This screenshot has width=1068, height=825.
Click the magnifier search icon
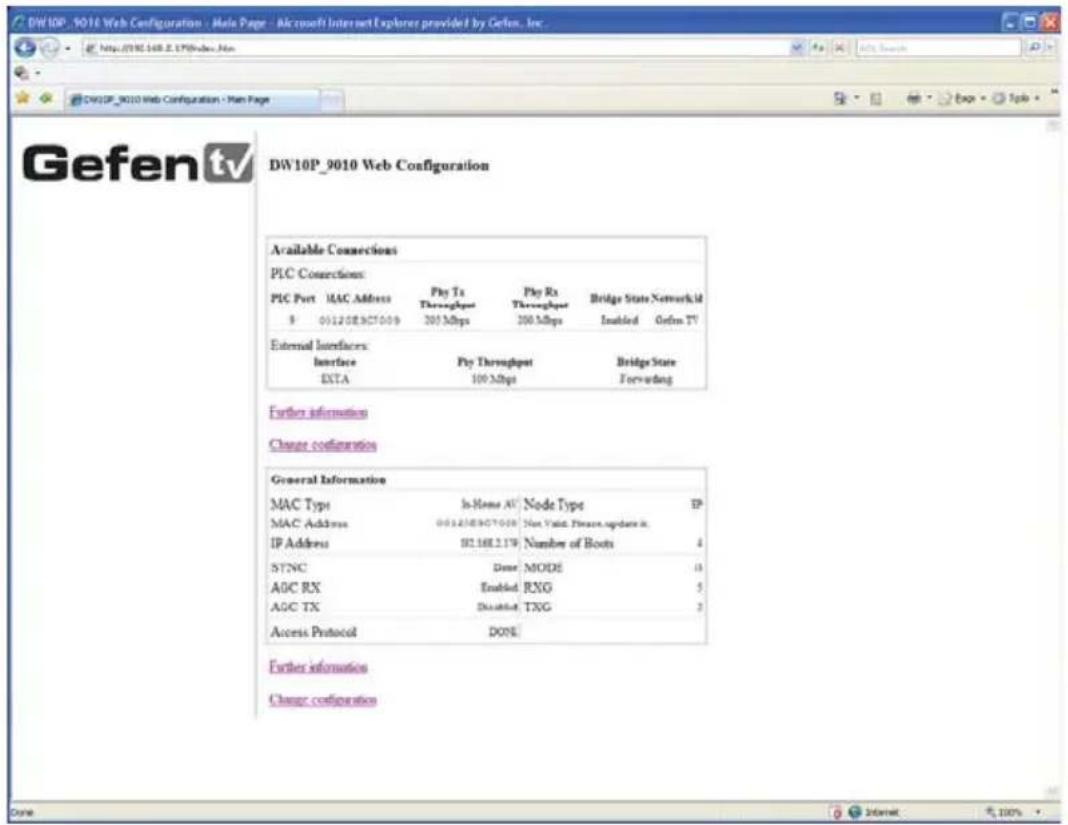click(x=1034, y=48)
